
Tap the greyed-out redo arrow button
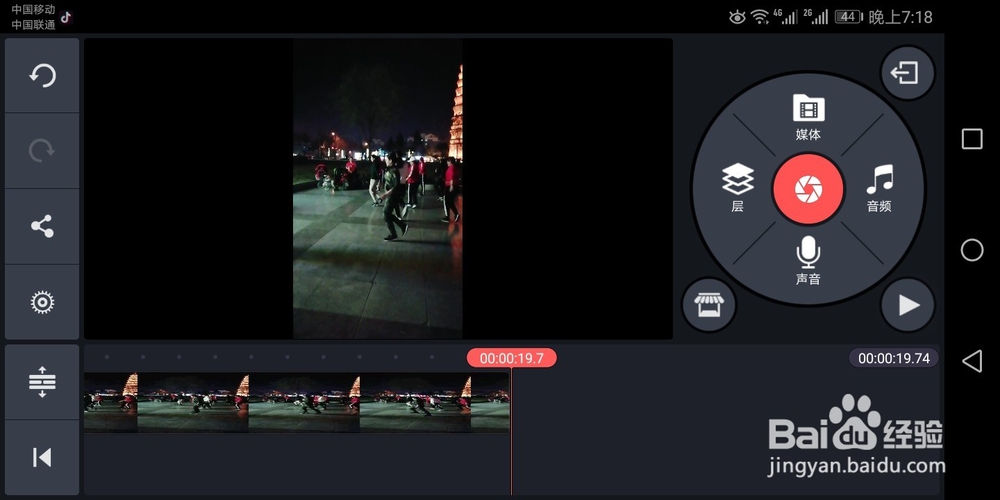click(42, 151)
